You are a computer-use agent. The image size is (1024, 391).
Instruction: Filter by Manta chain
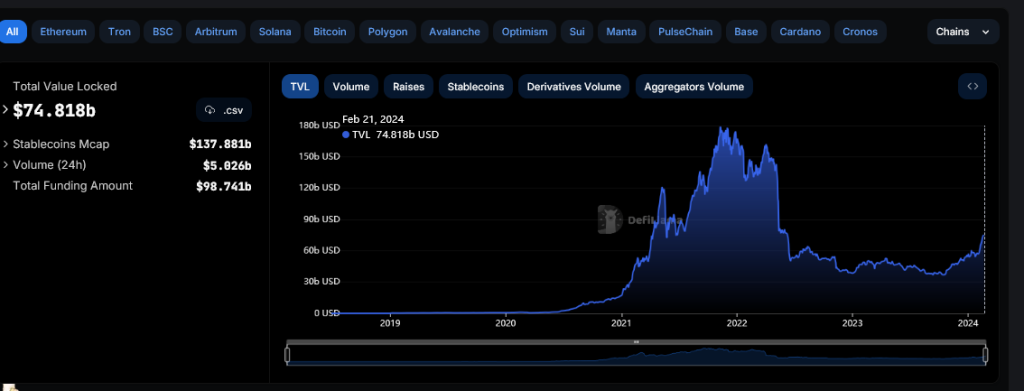pyautogui.click(x=621, y=31)
